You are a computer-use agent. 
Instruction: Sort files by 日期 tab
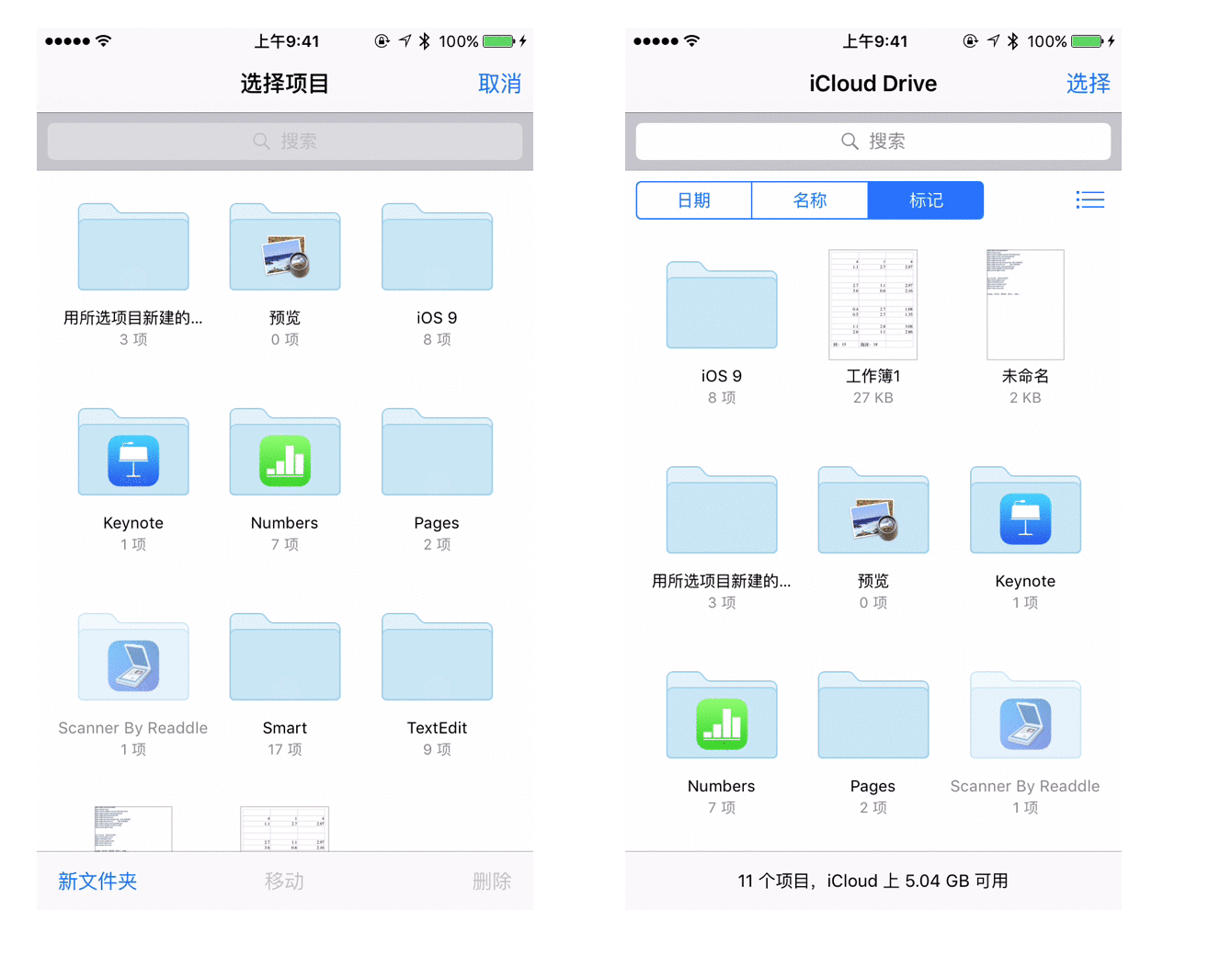[x=694, y=200]
